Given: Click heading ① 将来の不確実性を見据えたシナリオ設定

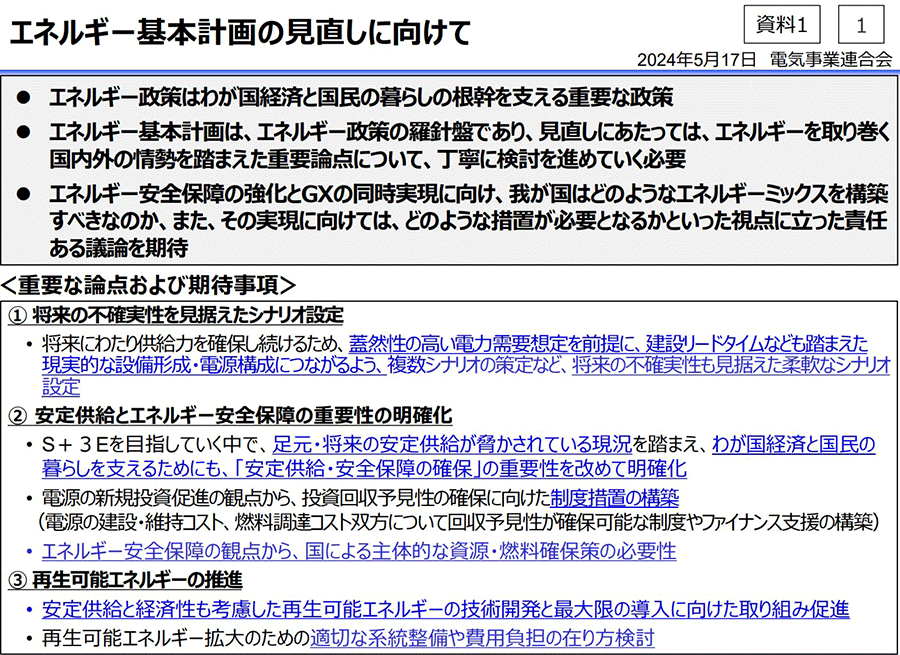Looking at the screenshot, I should click(176, 315).
